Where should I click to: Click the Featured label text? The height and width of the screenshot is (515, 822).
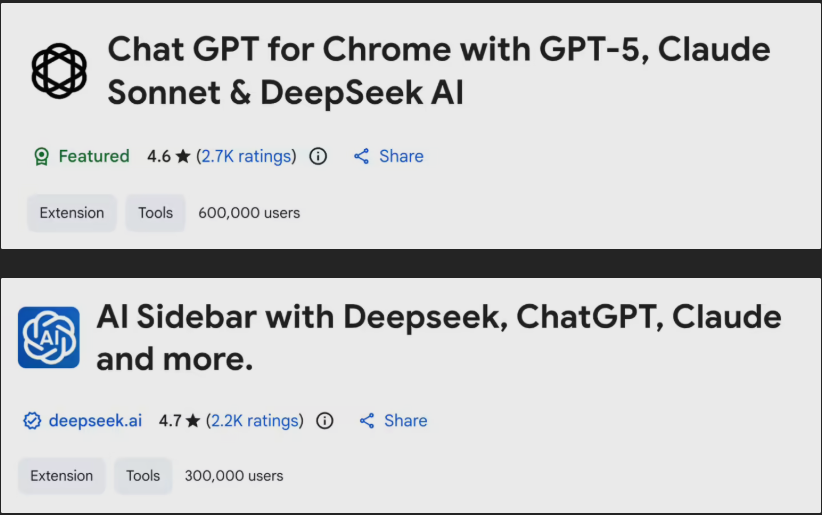tap(94, 156)
